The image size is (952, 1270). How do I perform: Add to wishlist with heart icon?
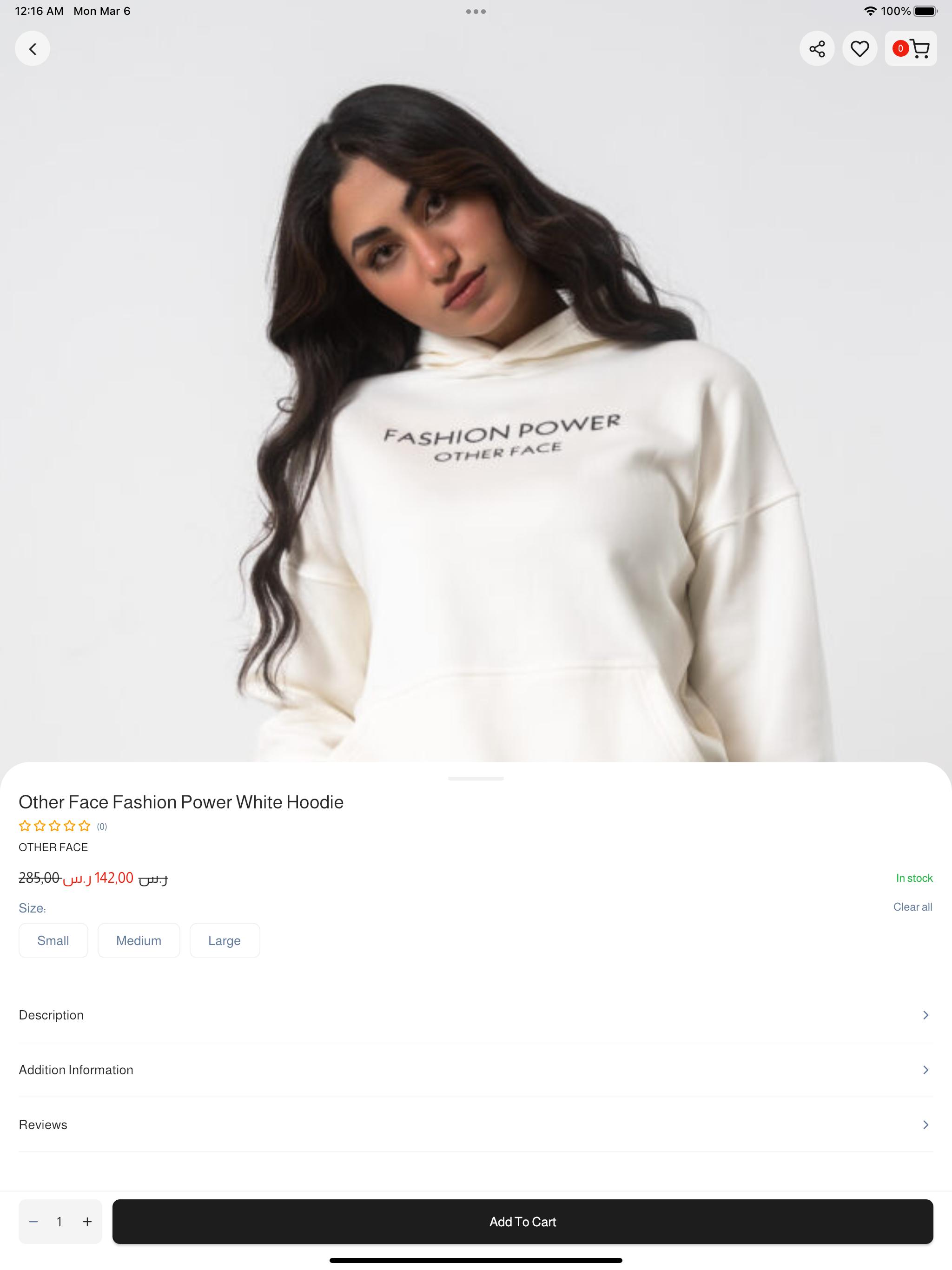tap(859, 49)
